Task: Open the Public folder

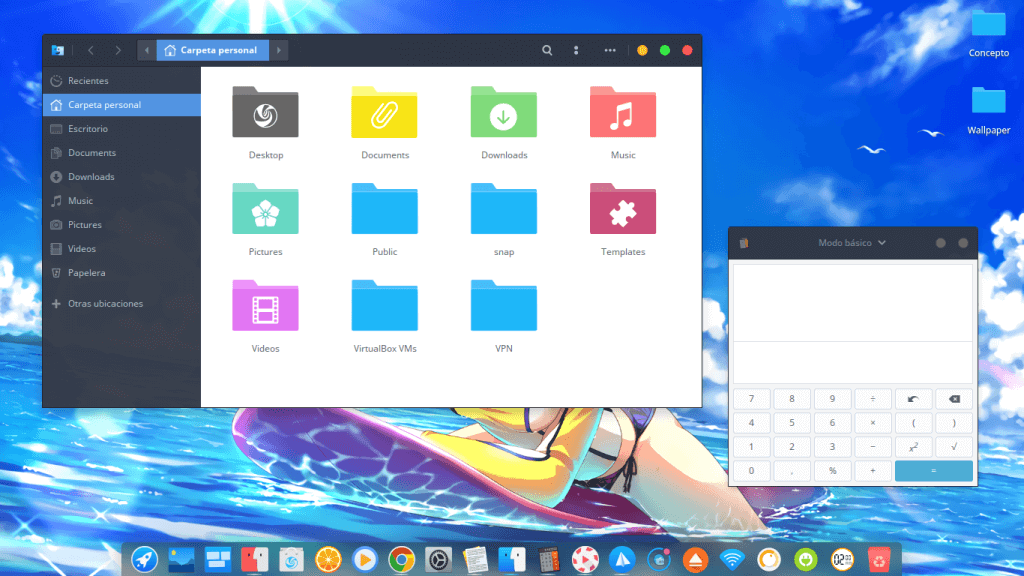Action: pyautogui.click(x=385, y=209)
